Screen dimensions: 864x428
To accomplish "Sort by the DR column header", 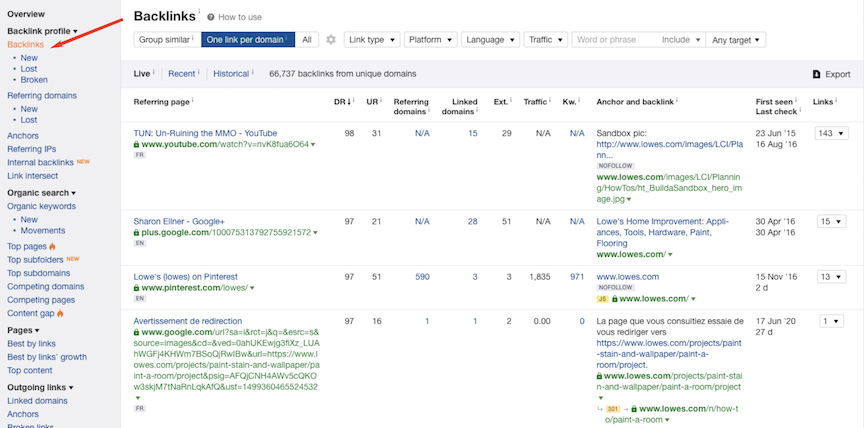I will pos(341,102).
